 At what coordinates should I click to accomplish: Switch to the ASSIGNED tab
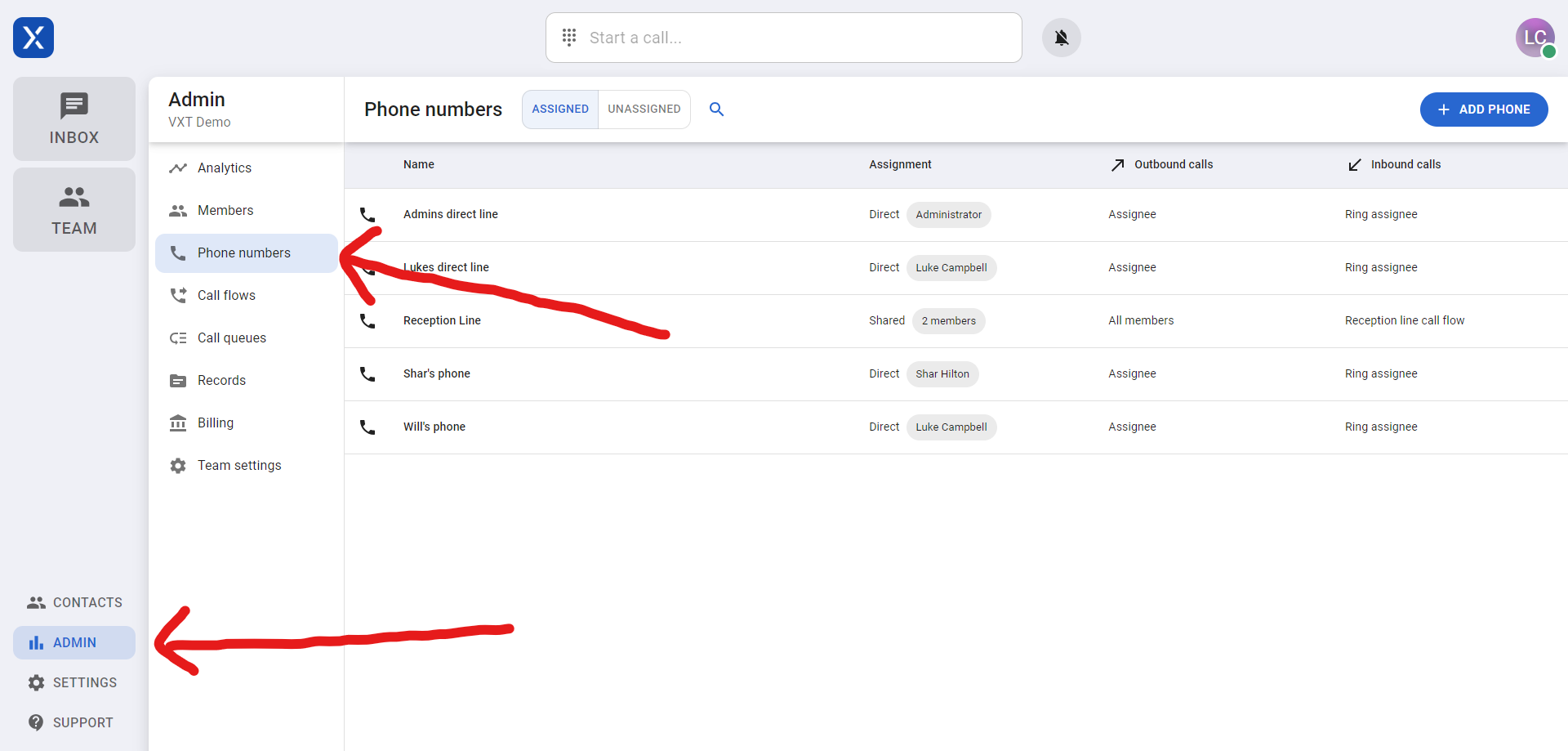tap(560, 109)
